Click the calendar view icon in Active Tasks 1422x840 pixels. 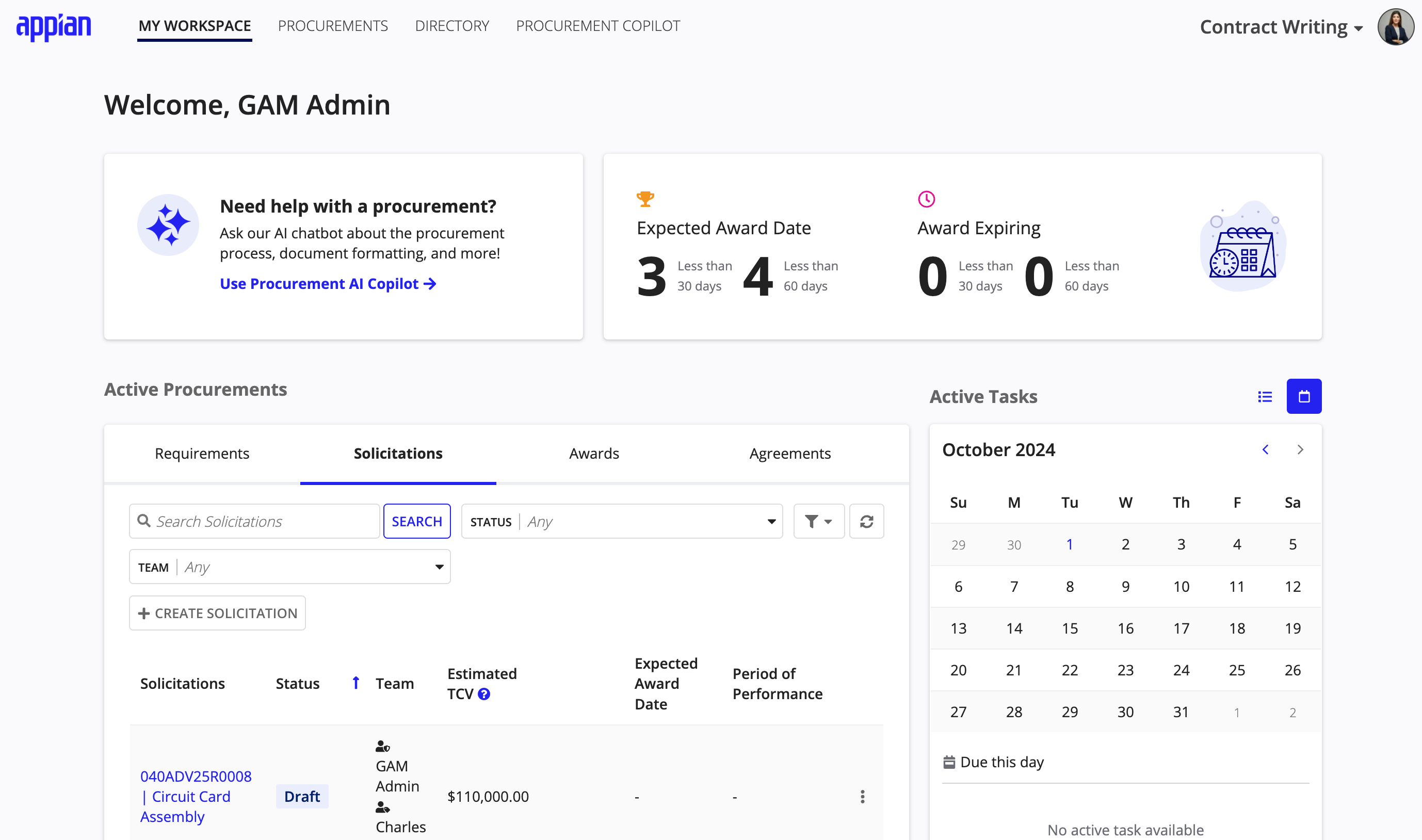pos(1304,395)
